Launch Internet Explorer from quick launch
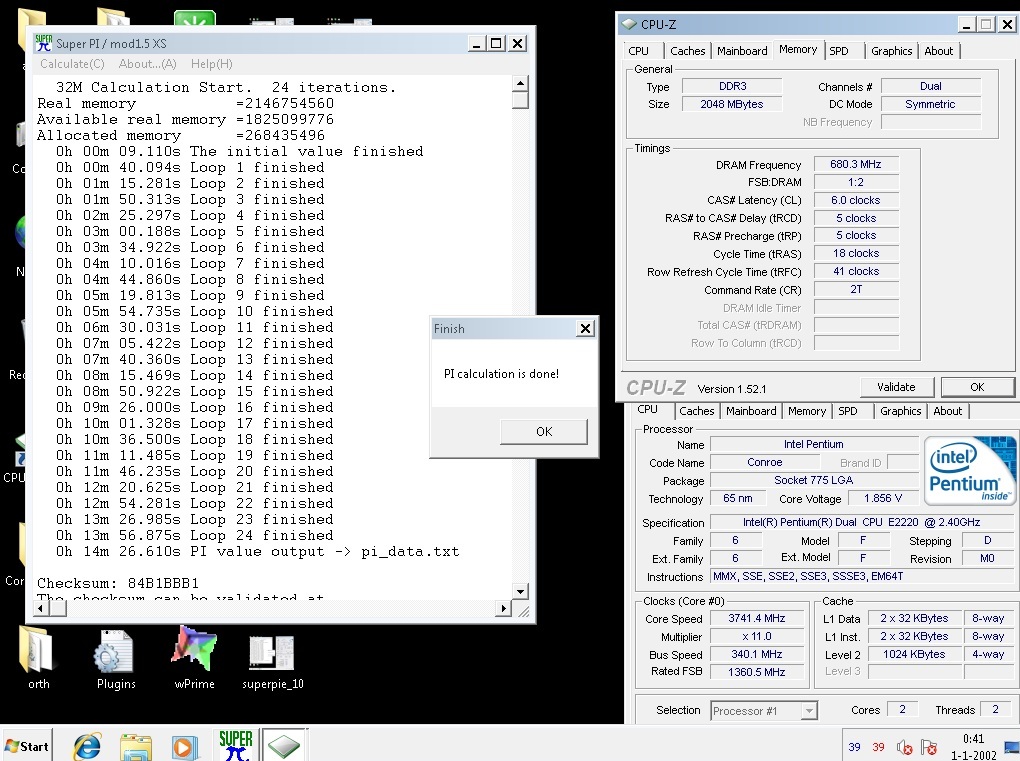The height and width of the screenshot is (761, 1020). [87, 747]
